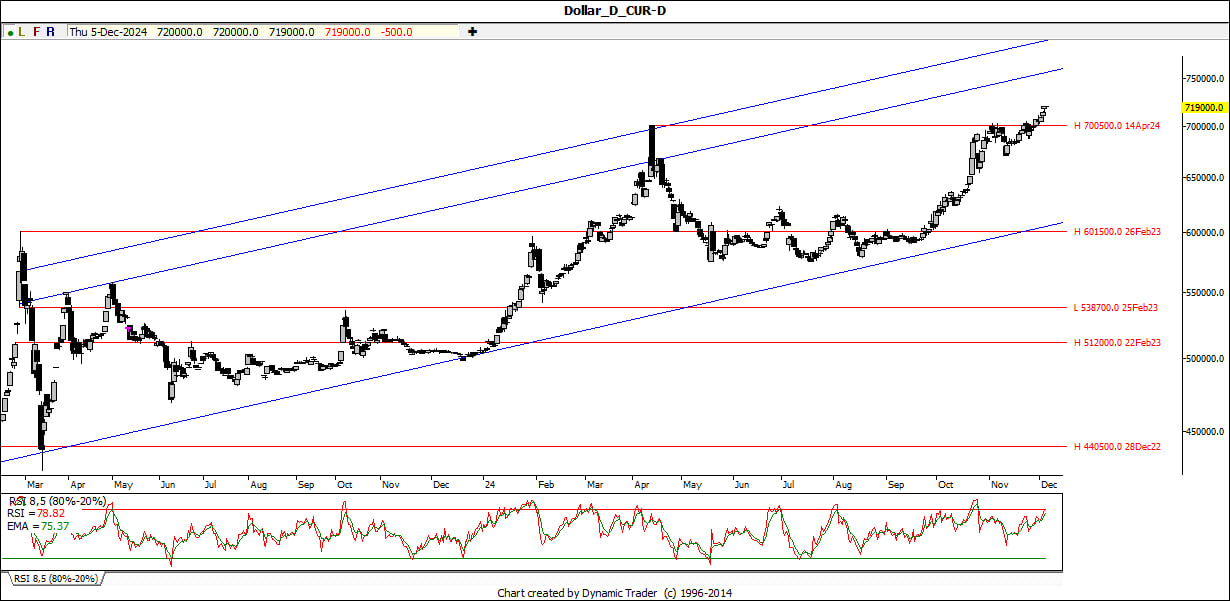1230x601 pixels.
Task: Click the RSI = 78.82 readout
Action: coord(38,513)
